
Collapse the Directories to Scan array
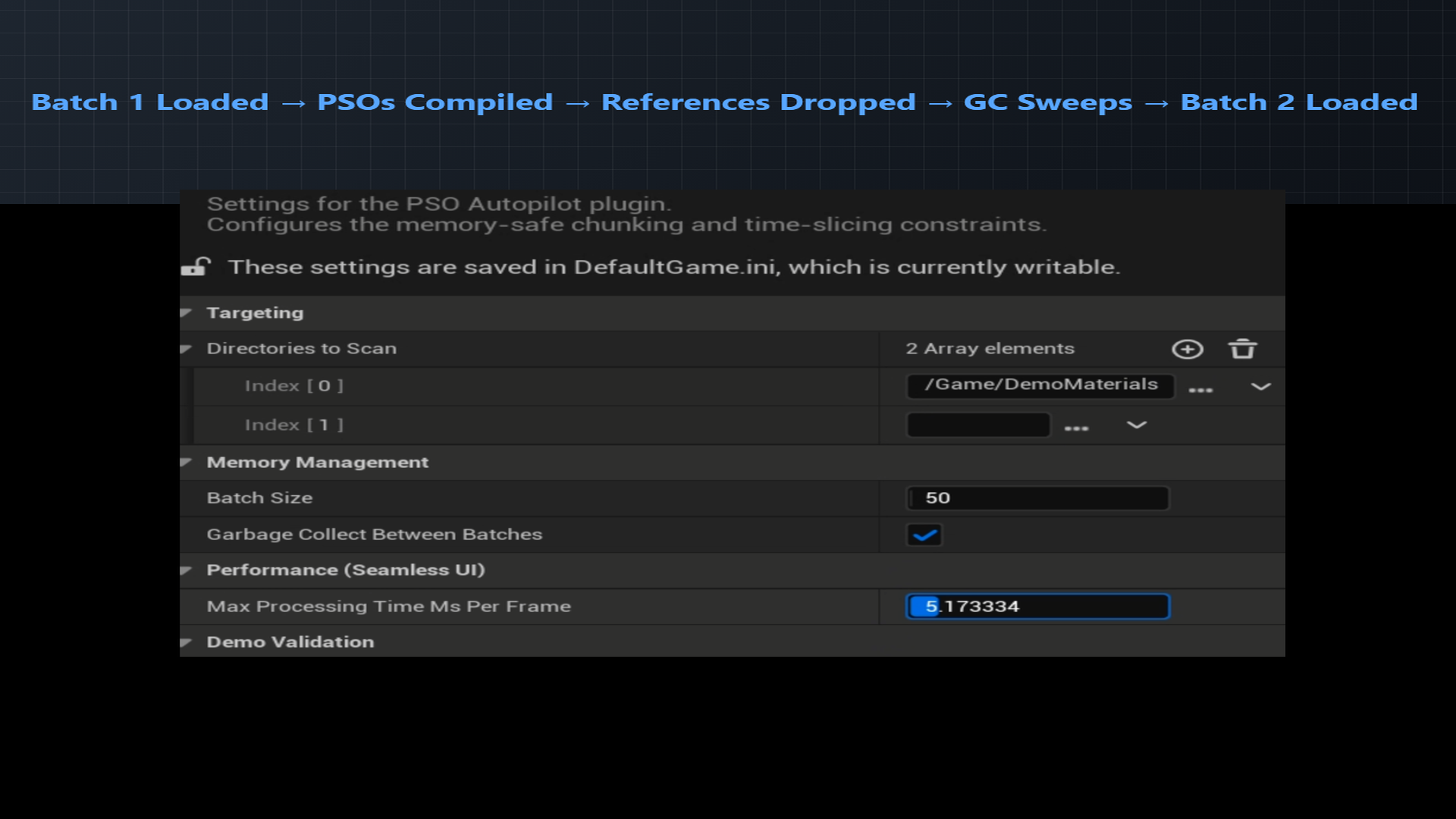186,349
